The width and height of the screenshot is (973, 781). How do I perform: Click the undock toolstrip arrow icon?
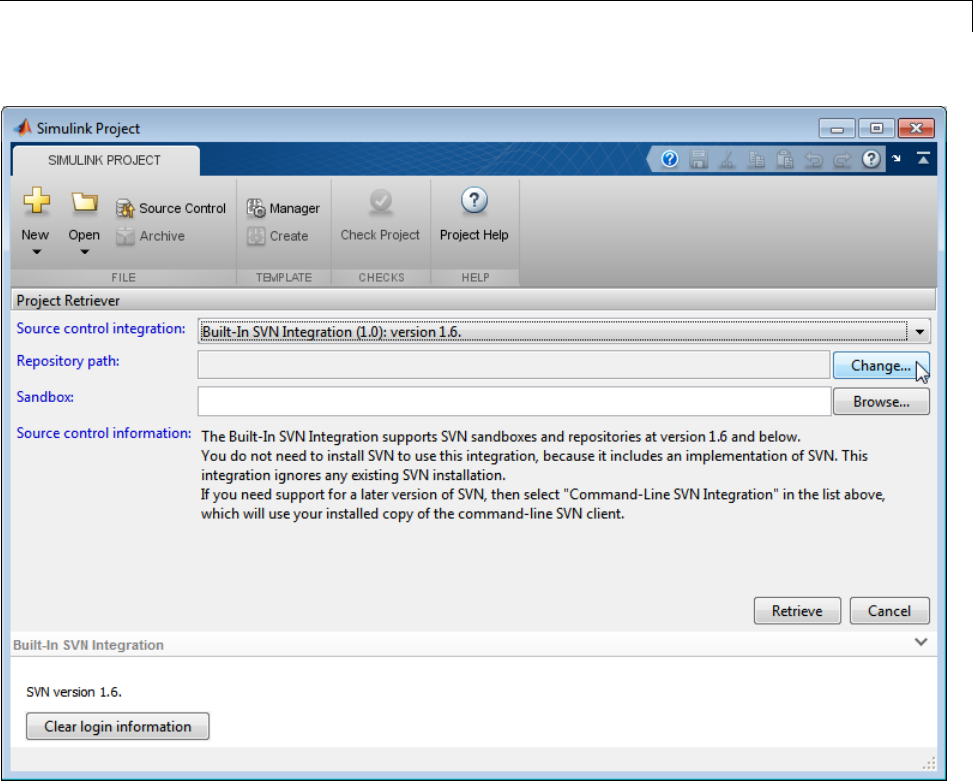click(x=897, y=159)
